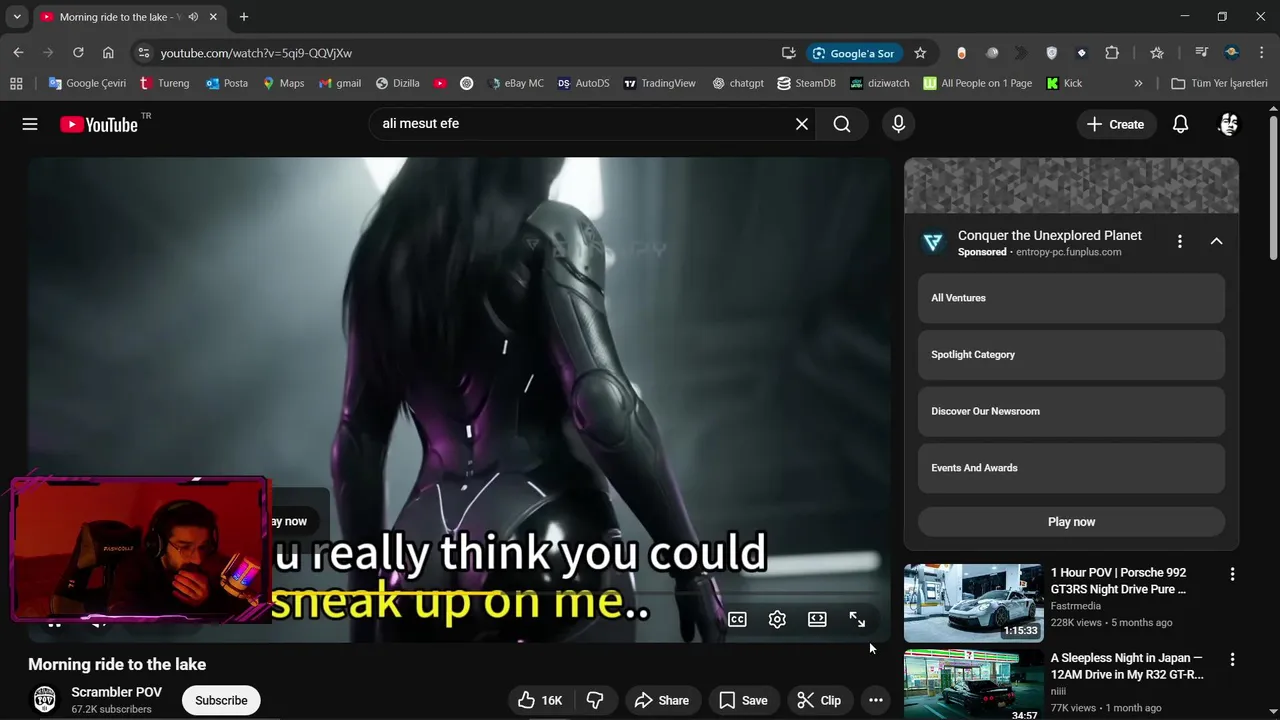1280x720 pixels.
Task: Mute the Morning ride tab audio
Action: click(193, 17)
